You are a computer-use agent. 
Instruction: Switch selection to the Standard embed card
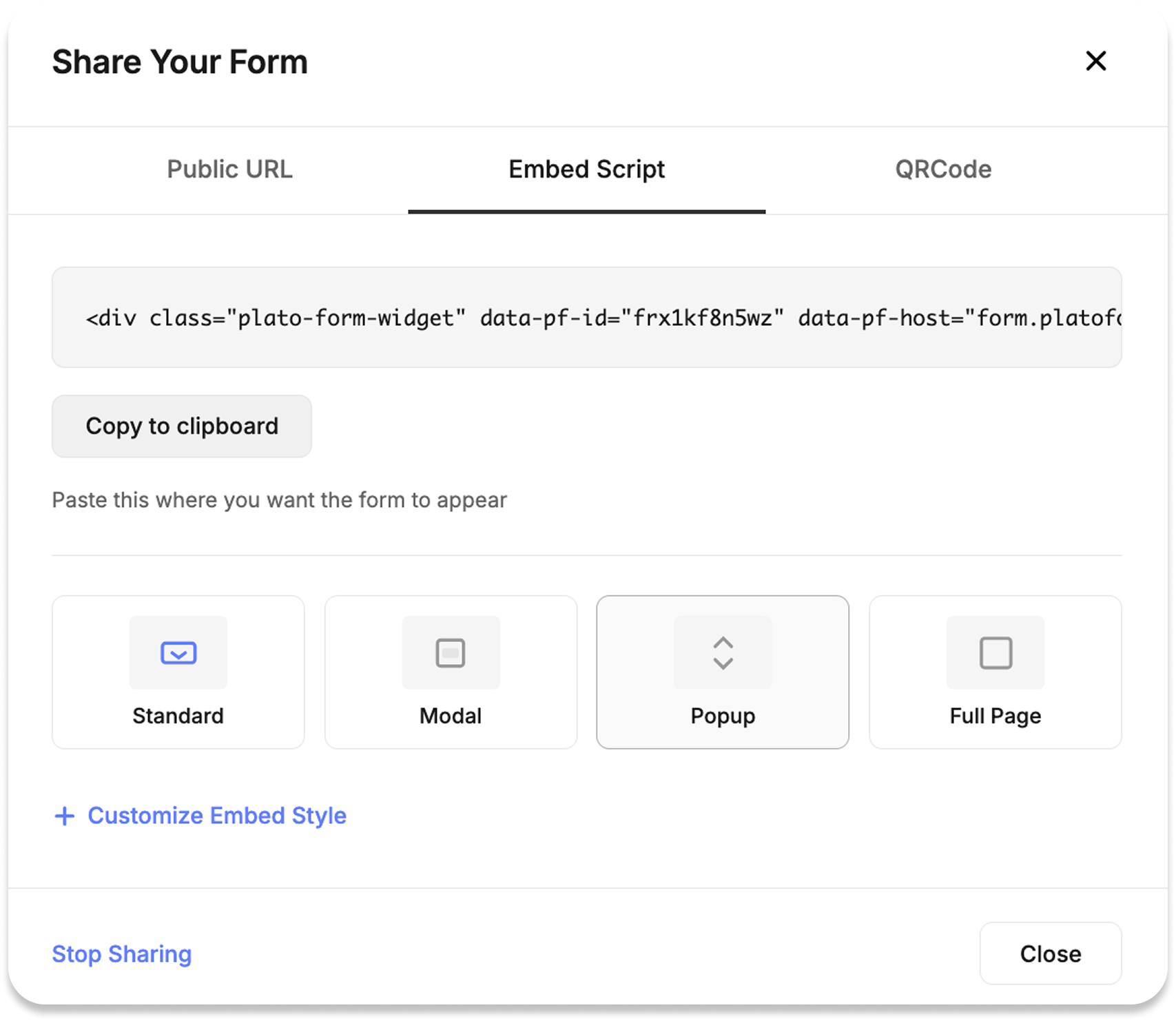tap(178, 672)
